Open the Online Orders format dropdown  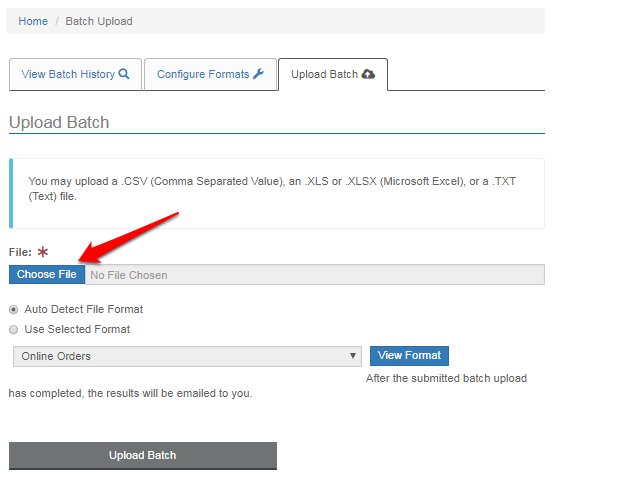click(187, 356)
